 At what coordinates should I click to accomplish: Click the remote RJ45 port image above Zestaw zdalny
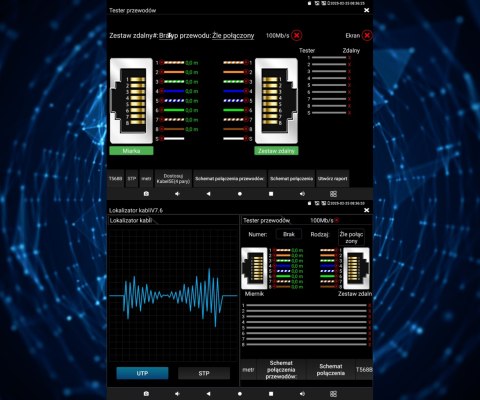coord(276,101)
